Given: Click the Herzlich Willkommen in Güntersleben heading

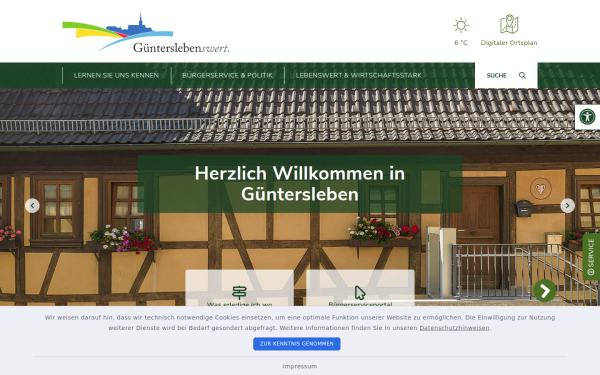Looking at the screenshot, I should coord(300,184).
